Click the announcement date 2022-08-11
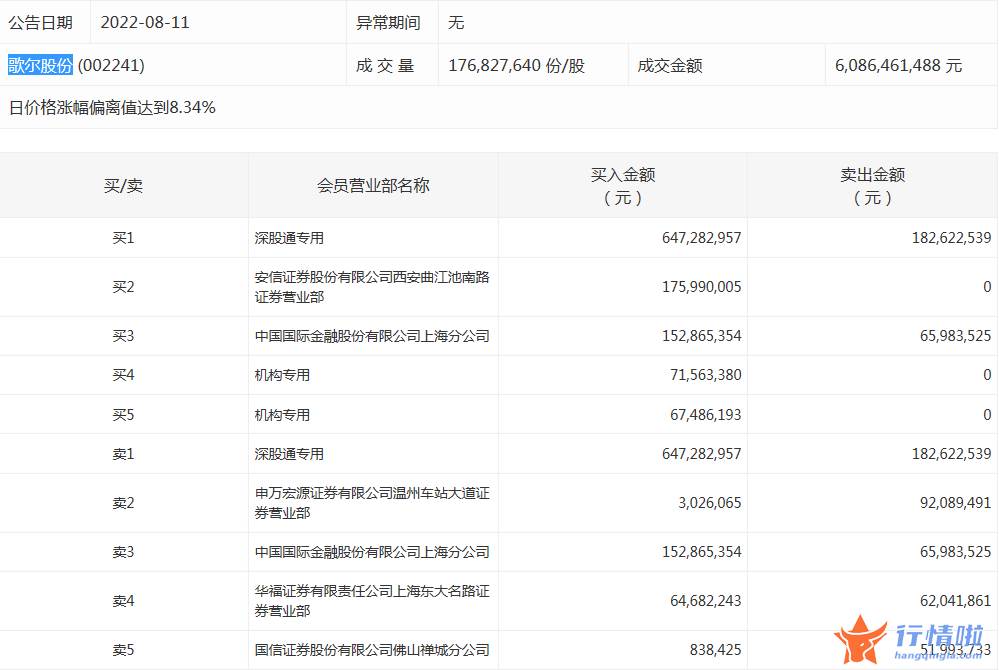 click(145, 22)
